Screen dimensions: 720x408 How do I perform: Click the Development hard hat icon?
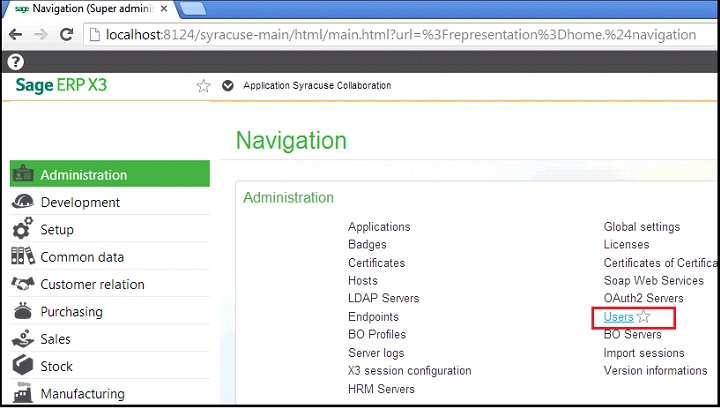coord(23,201)
